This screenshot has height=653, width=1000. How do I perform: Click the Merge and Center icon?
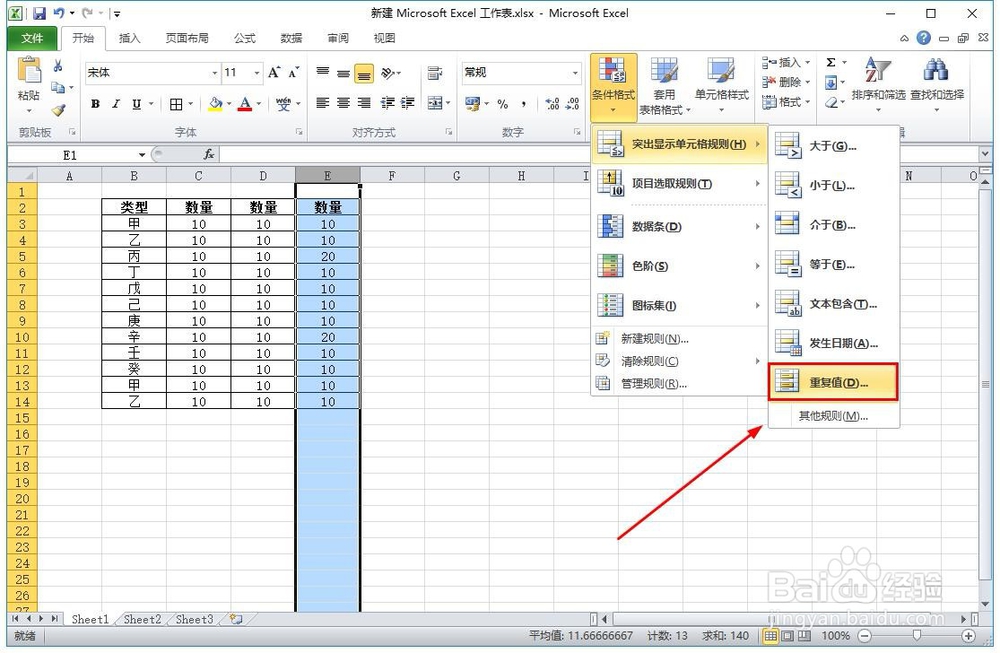point(435,103)
